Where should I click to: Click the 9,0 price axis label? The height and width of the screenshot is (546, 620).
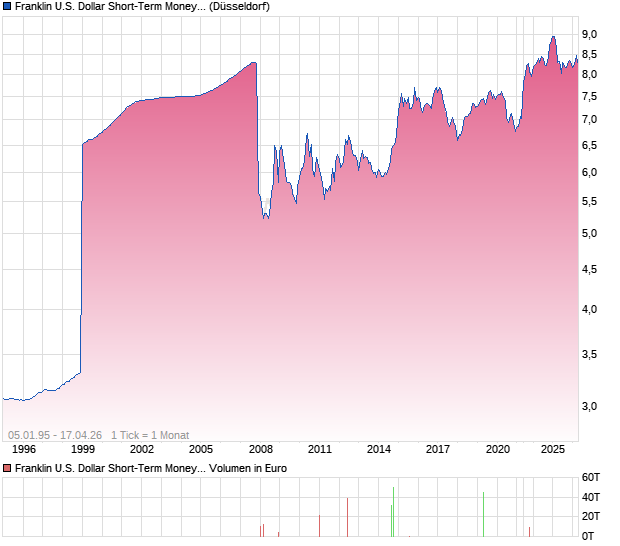click(589, 34)
